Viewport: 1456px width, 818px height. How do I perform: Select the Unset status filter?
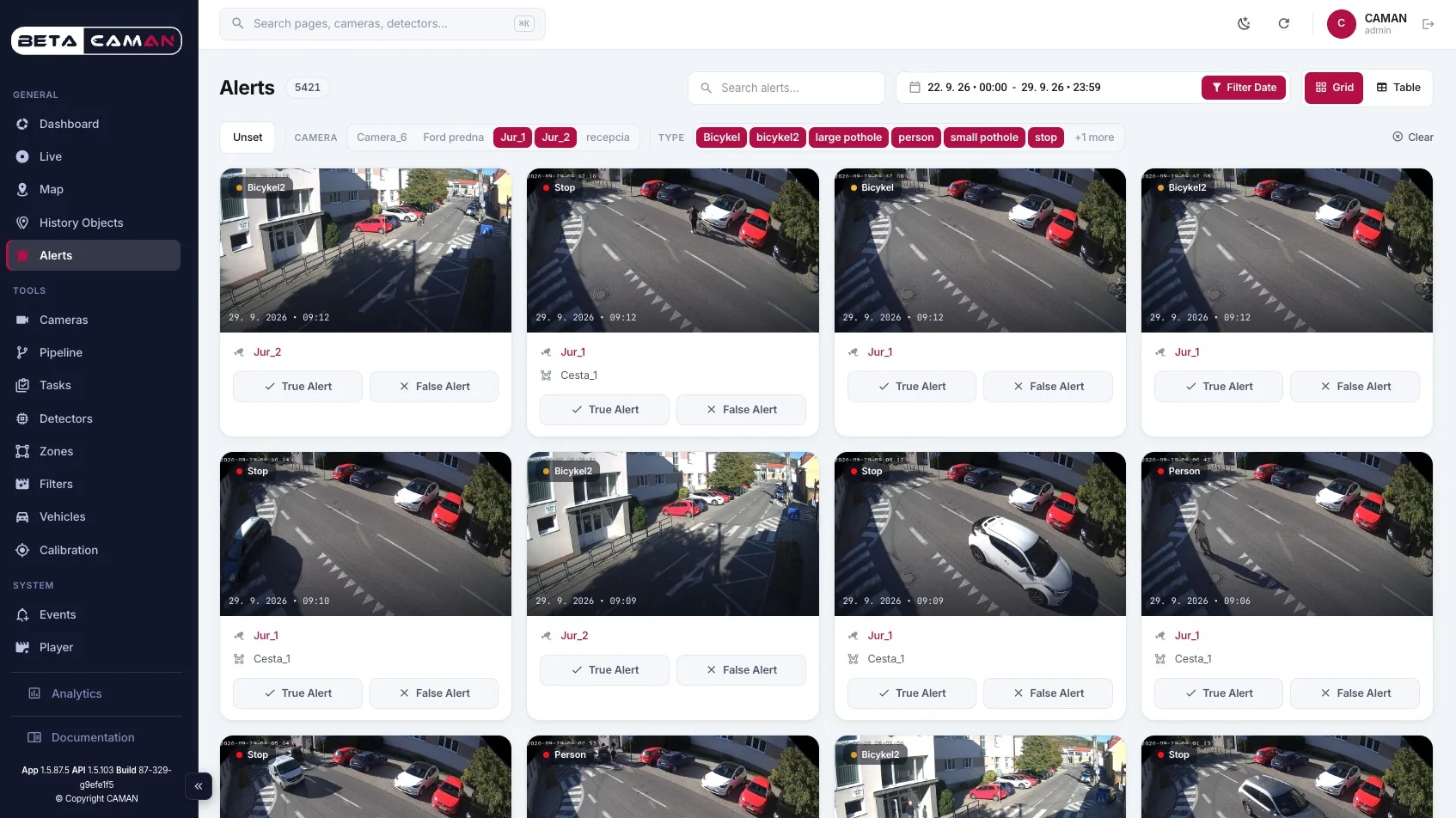(248, 137)
